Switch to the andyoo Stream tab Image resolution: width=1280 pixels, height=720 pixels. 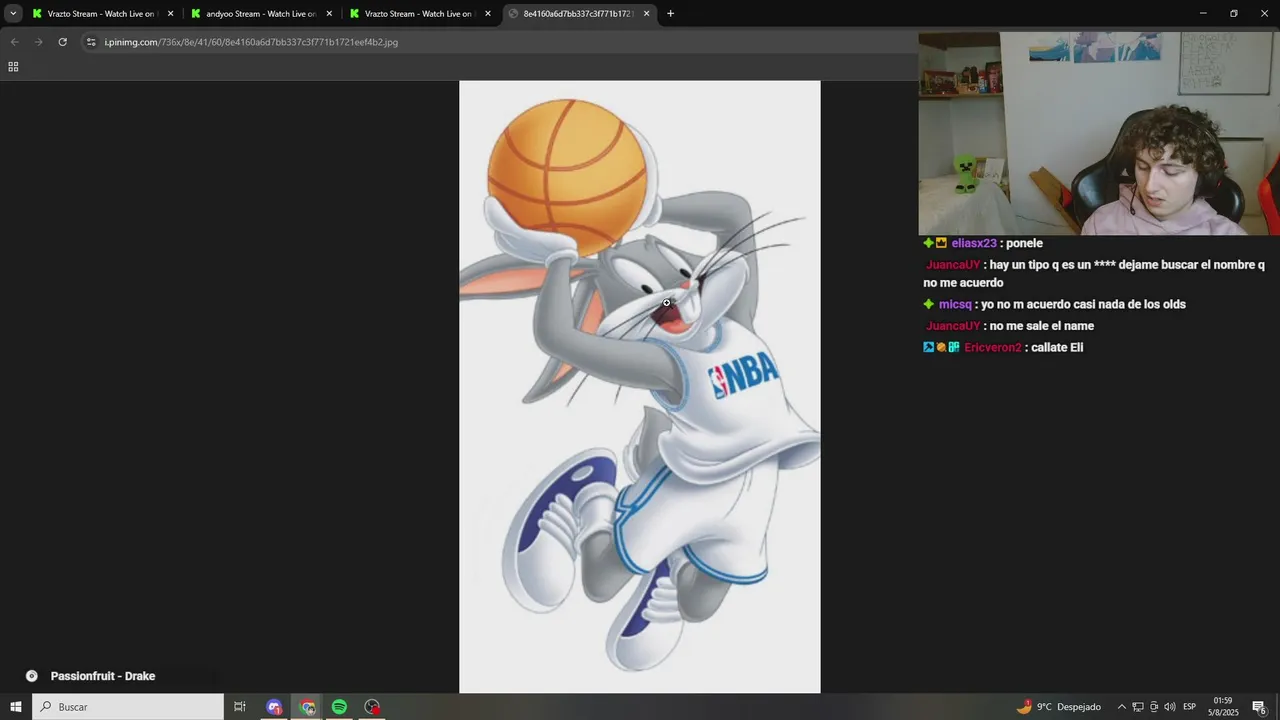[x=260, y=14]
